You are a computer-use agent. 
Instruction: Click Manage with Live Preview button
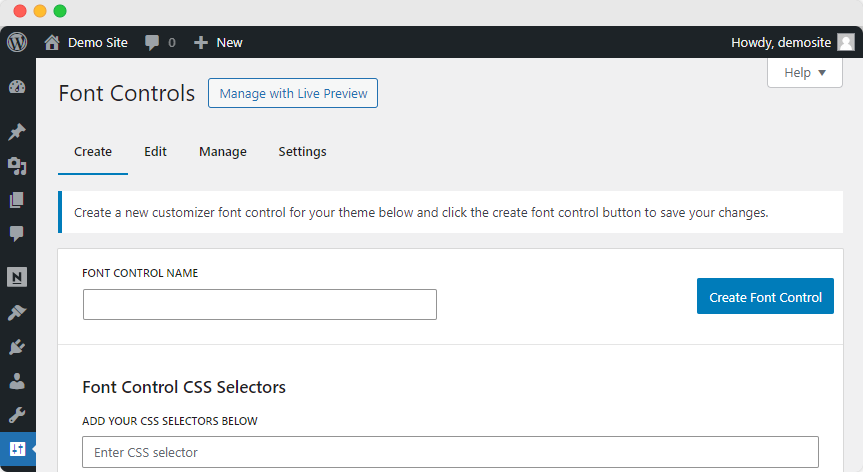(293, 93)
